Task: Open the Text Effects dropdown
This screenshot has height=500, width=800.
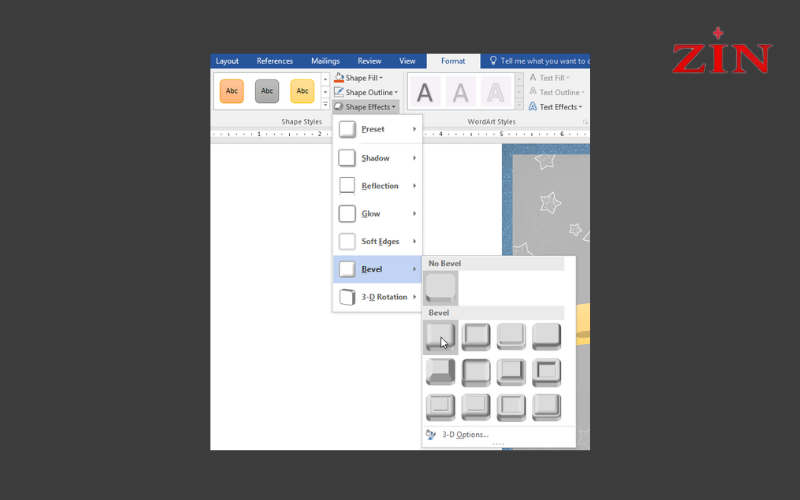Action: (556, 107)
